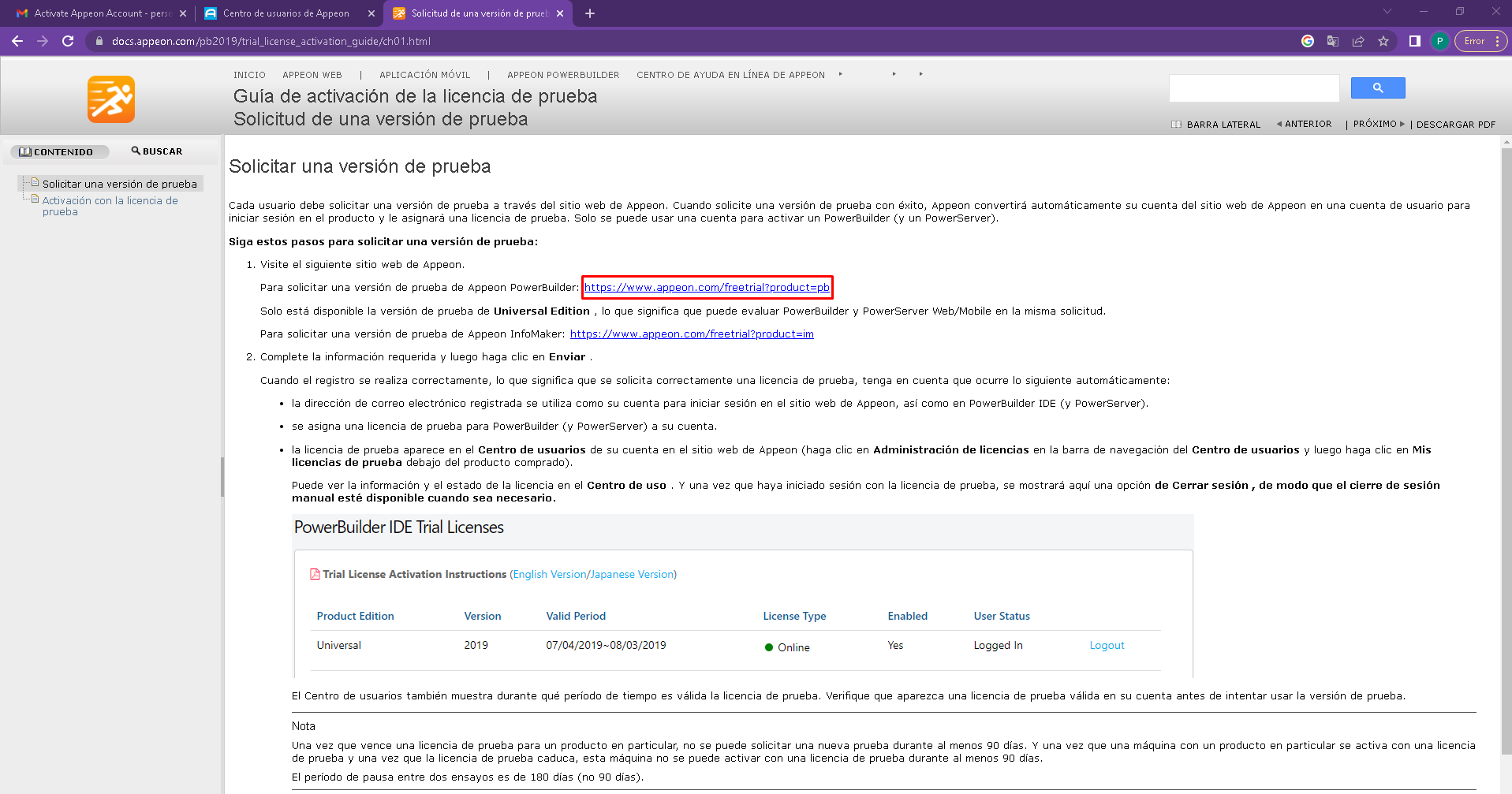Open the Chrome three-dot menu
Image resolution: width=1512 pixels, height=794 pixels.
pyautogui.click(x=1497, y=41)
